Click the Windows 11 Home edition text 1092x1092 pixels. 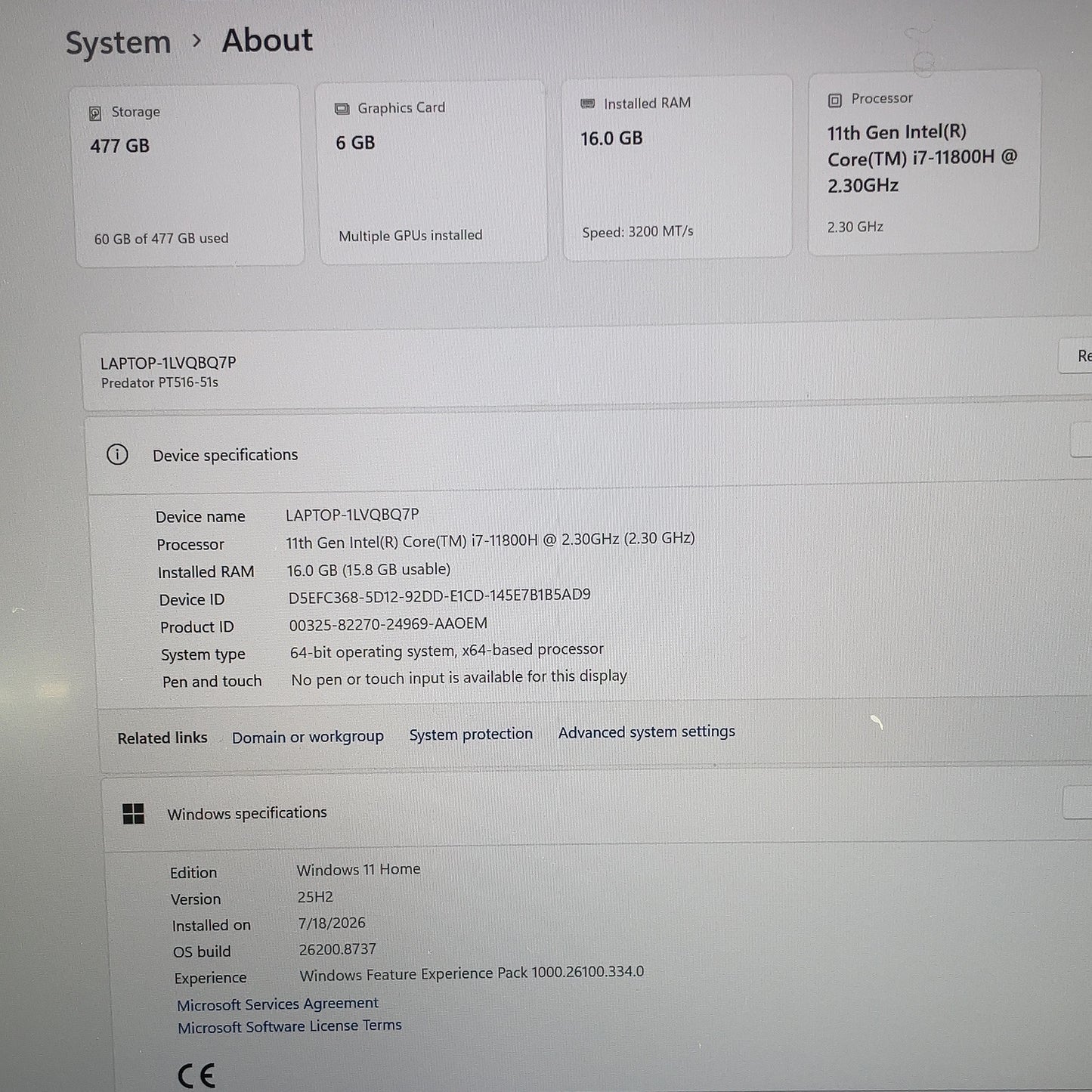click(358, 870)
